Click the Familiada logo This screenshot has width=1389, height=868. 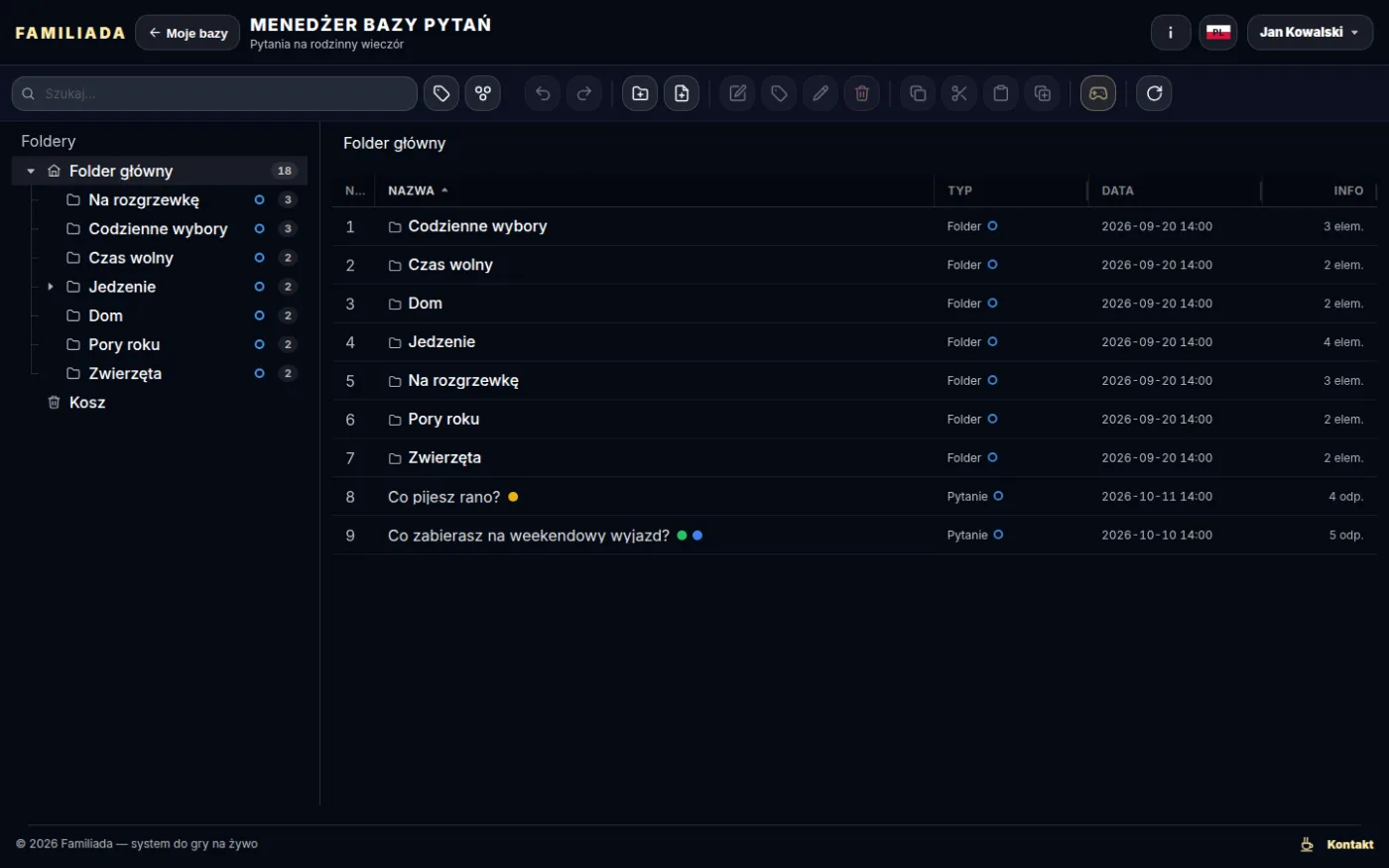pyautogui.click(x=70, y=33)
